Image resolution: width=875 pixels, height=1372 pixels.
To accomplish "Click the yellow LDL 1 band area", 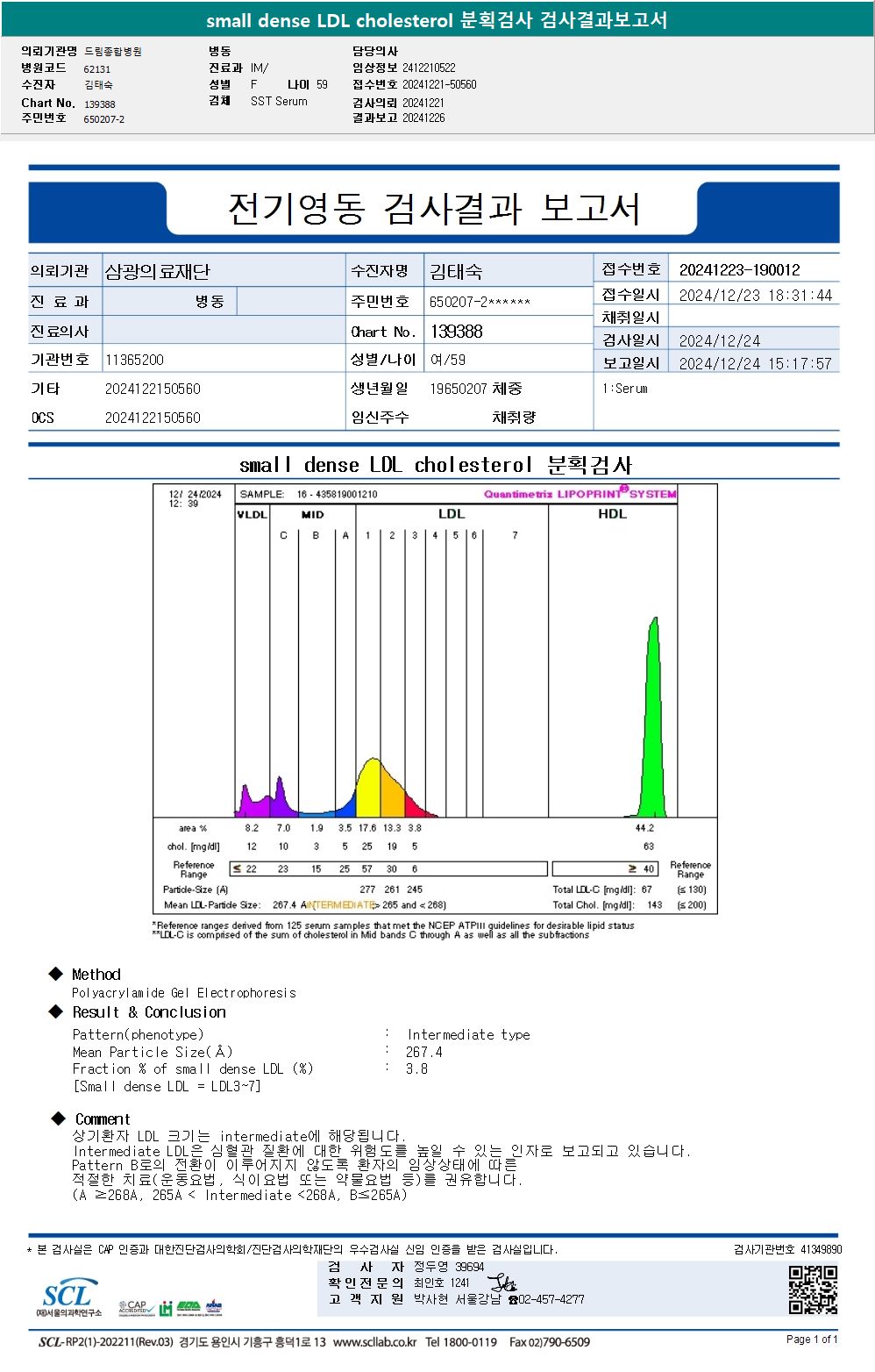I will 368,790.
